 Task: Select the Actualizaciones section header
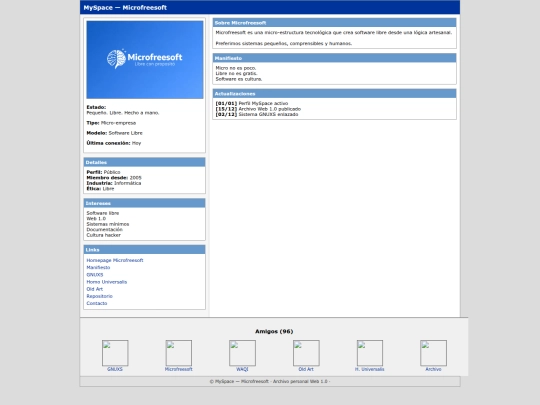pos(334,94)
